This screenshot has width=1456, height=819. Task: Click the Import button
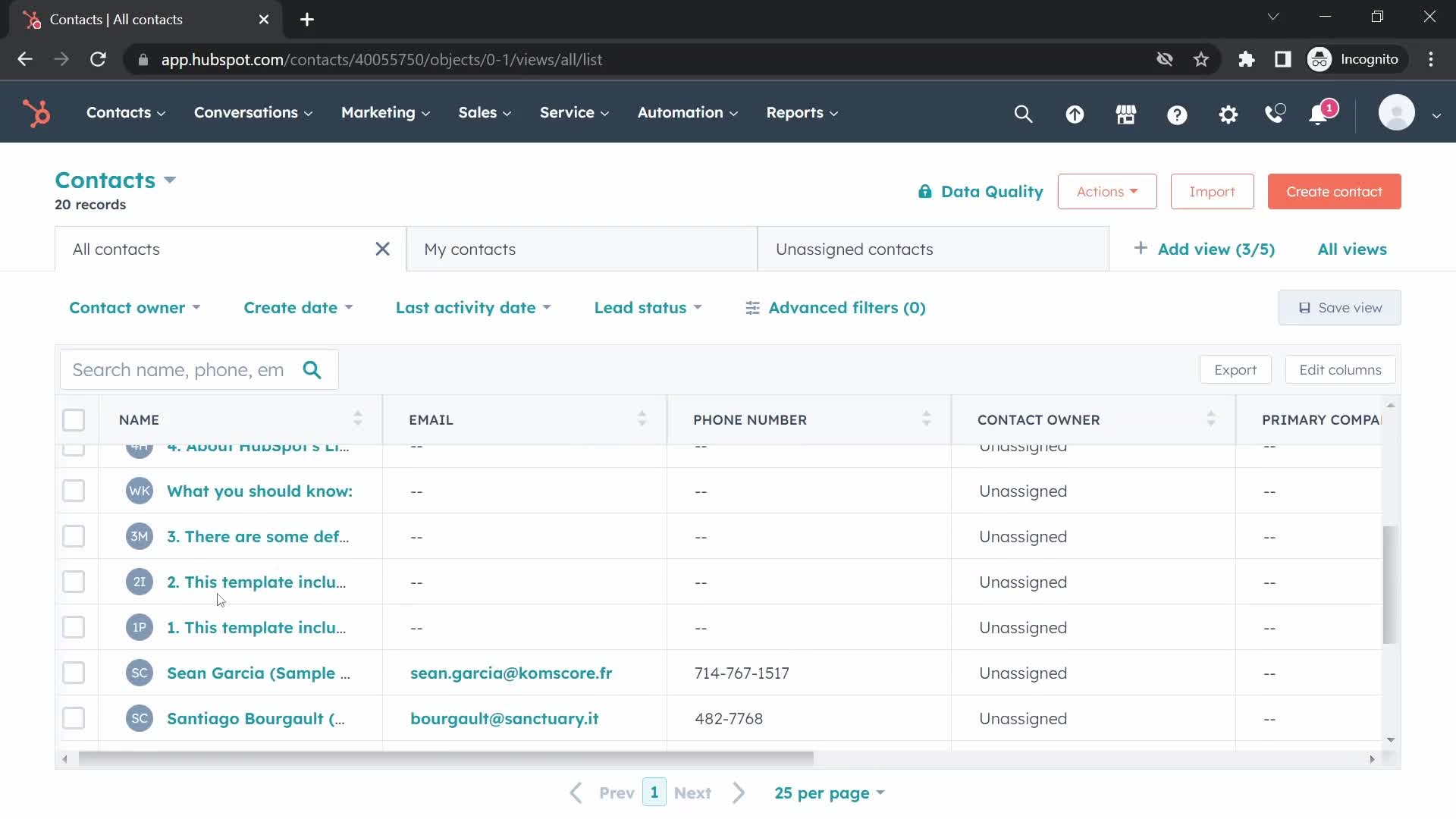[1212, 192]
